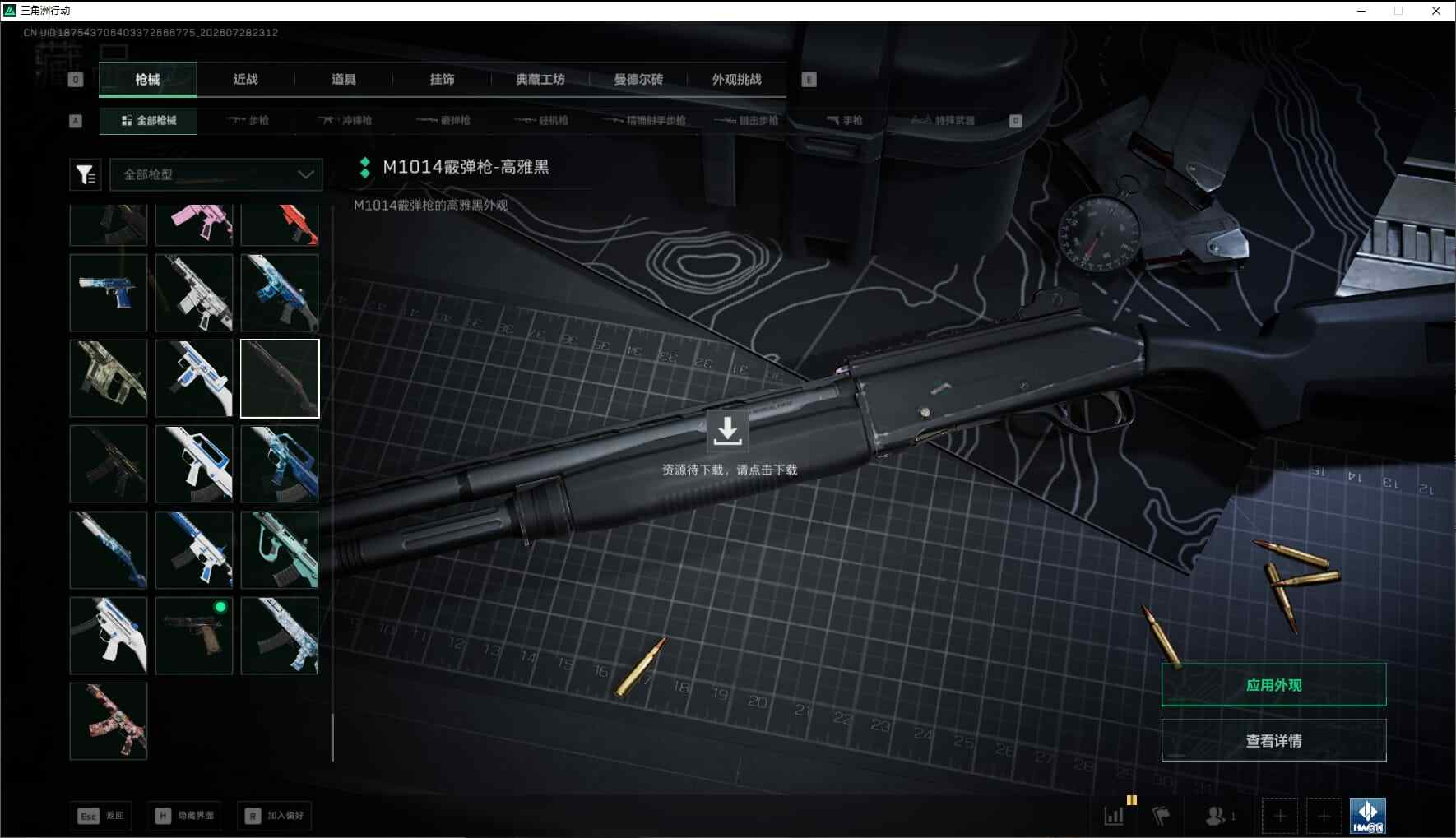The width and height of the screenshot is (1456, 838).
Task: Select the green camo Vector skin thumbnail
Action: coord(109,378)
